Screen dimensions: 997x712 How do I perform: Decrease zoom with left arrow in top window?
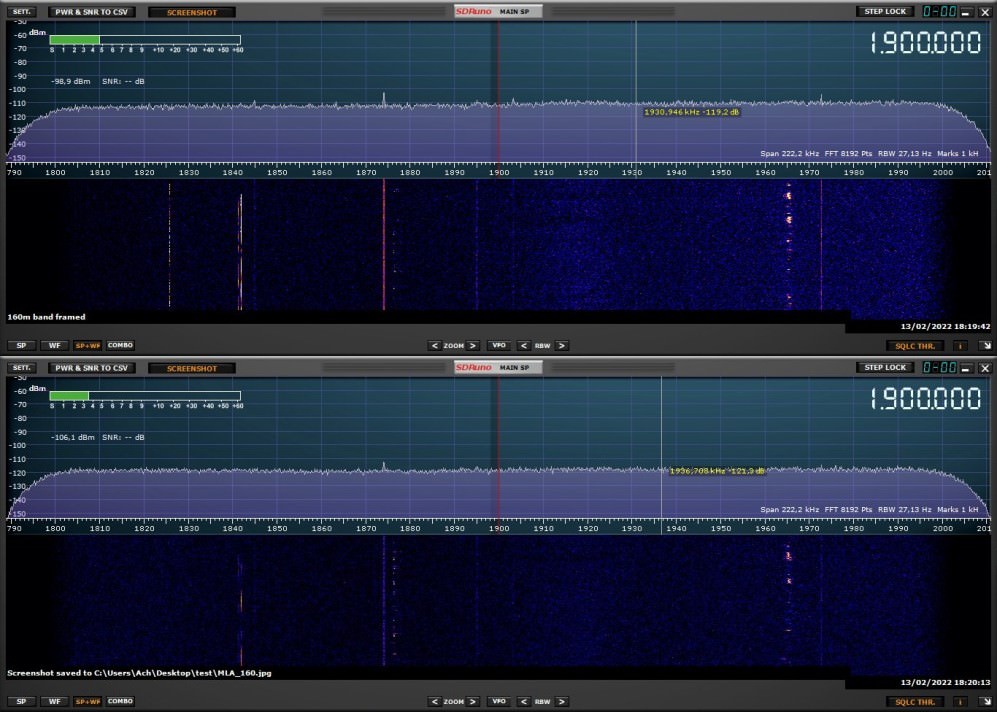[434, 346]
